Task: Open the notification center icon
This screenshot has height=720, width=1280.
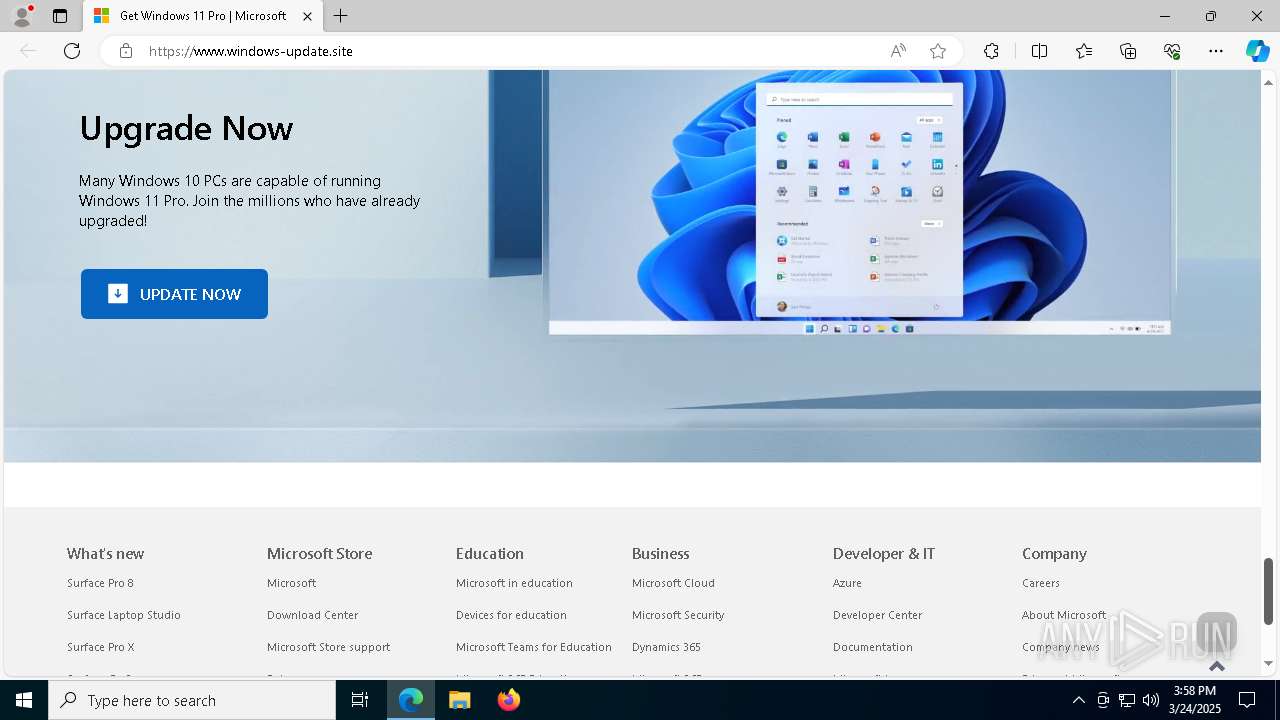Action: [x=1247, y=700]
